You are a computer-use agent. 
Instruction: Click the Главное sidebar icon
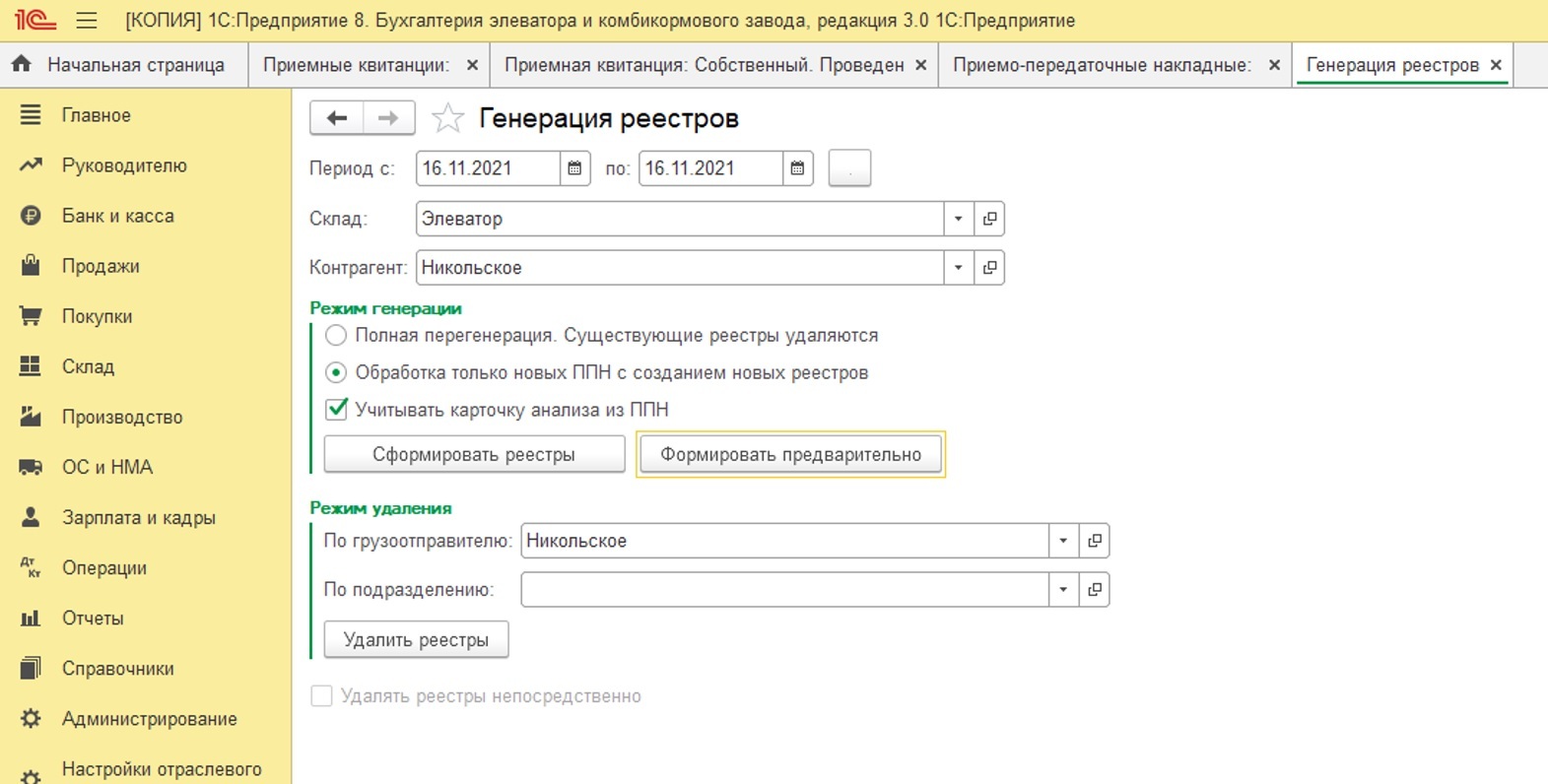click(x=31, y=115)
